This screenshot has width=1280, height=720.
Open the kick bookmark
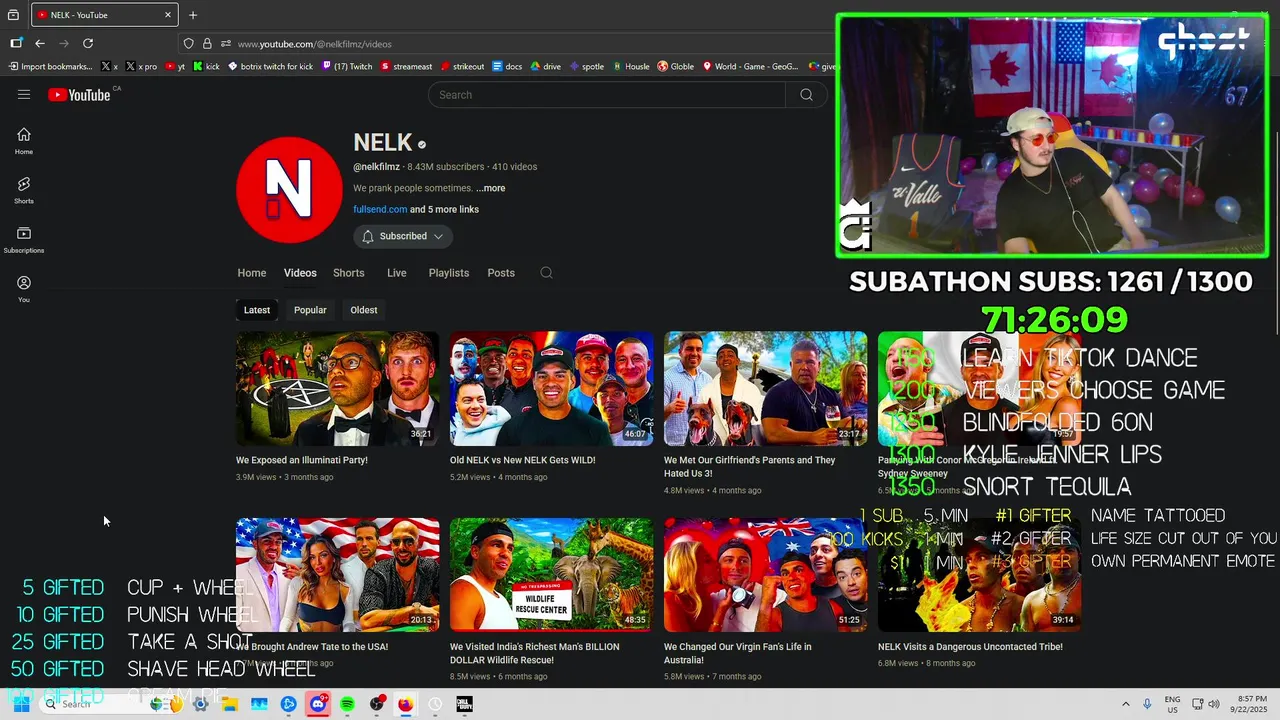click(x=206, y=67)
